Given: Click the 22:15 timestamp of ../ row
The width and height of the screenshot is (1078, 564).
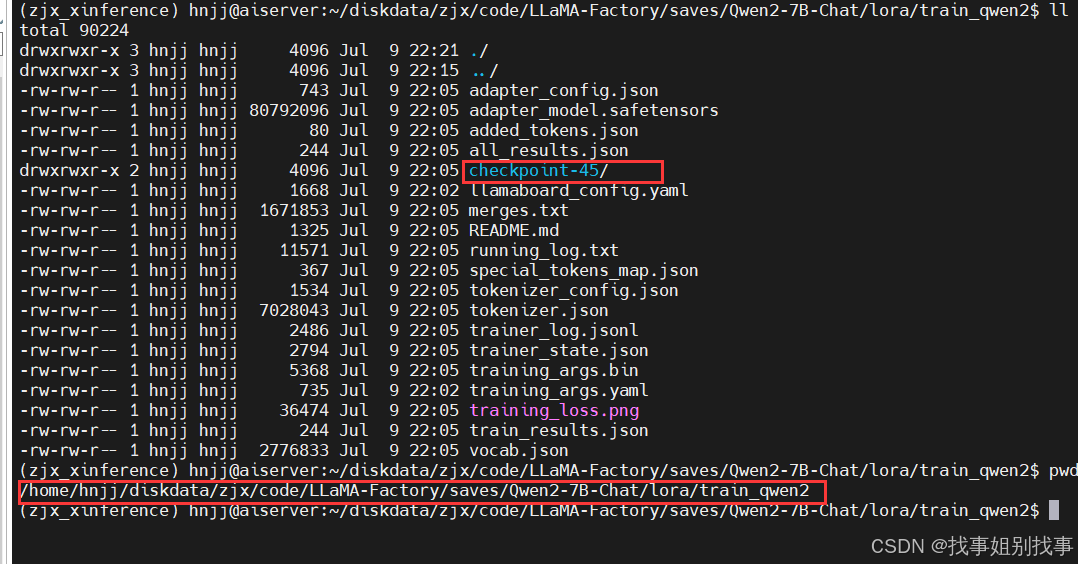Looking at the screenshot, I should click(434, 71).
